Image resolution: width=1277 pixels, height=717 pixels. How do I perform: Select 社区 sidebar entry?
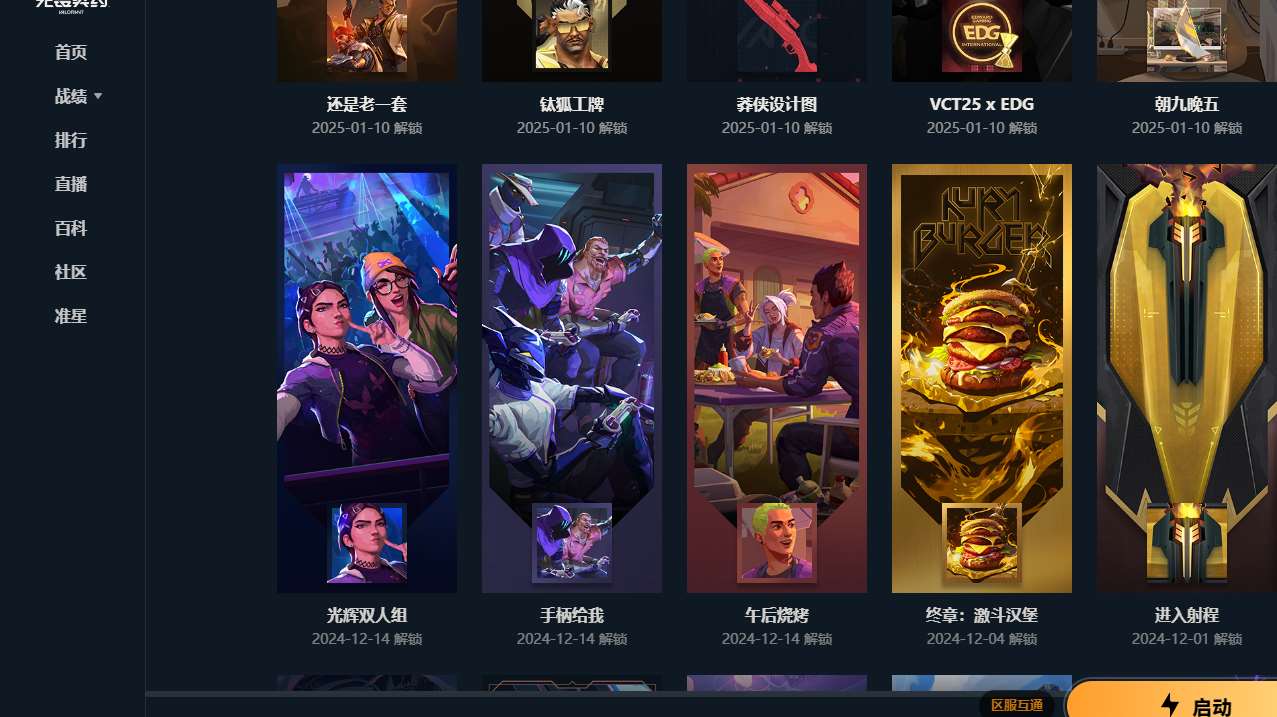pos(71,272)
